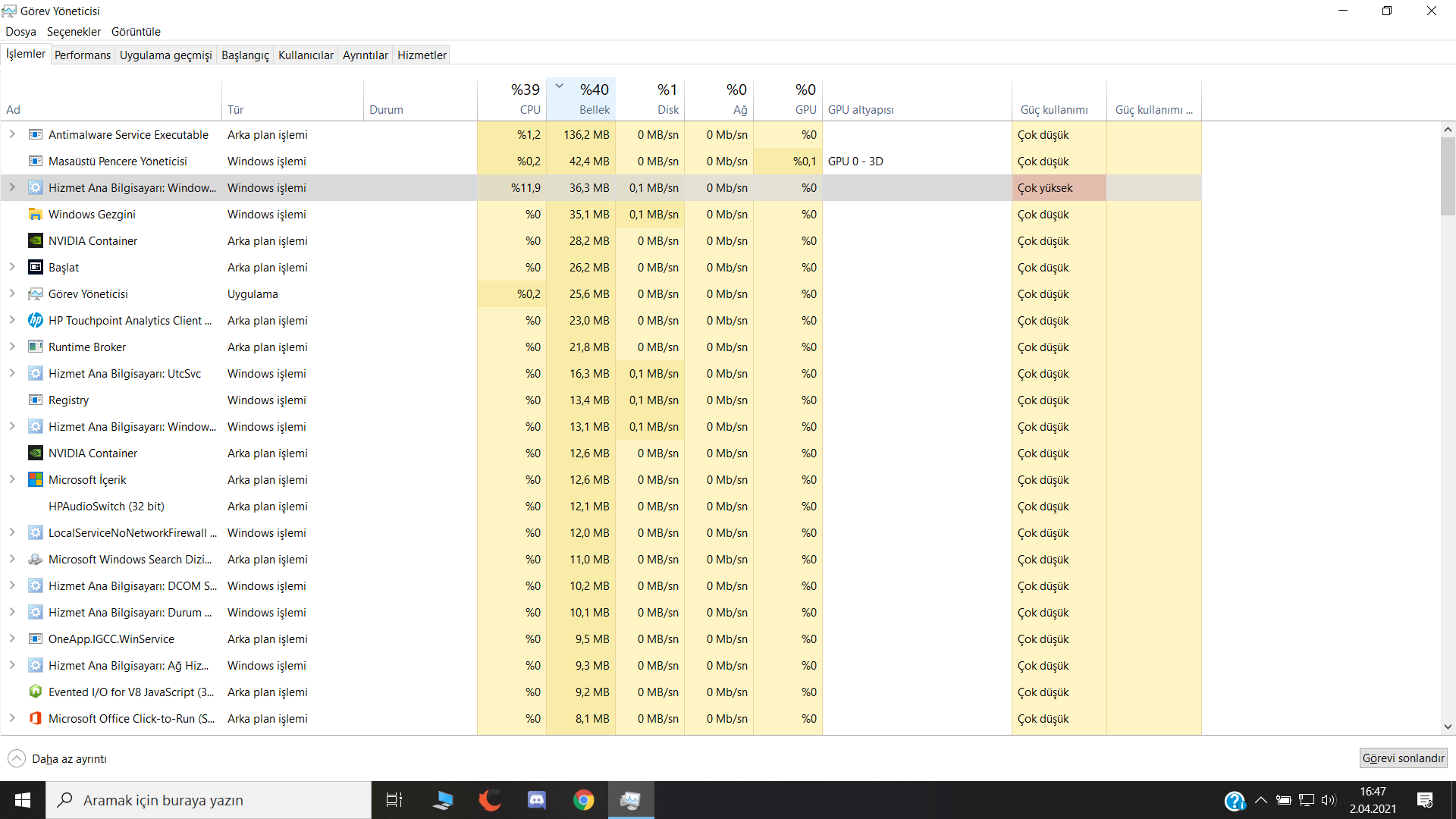
Task: Click the scrollbar down arrow
Action: 1448,726
